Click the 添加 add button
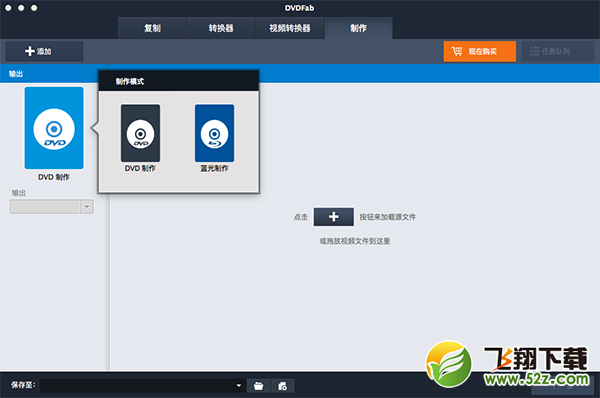Viewport: 600px width, 398px height. pyautogui.click(x=44, y=51)
